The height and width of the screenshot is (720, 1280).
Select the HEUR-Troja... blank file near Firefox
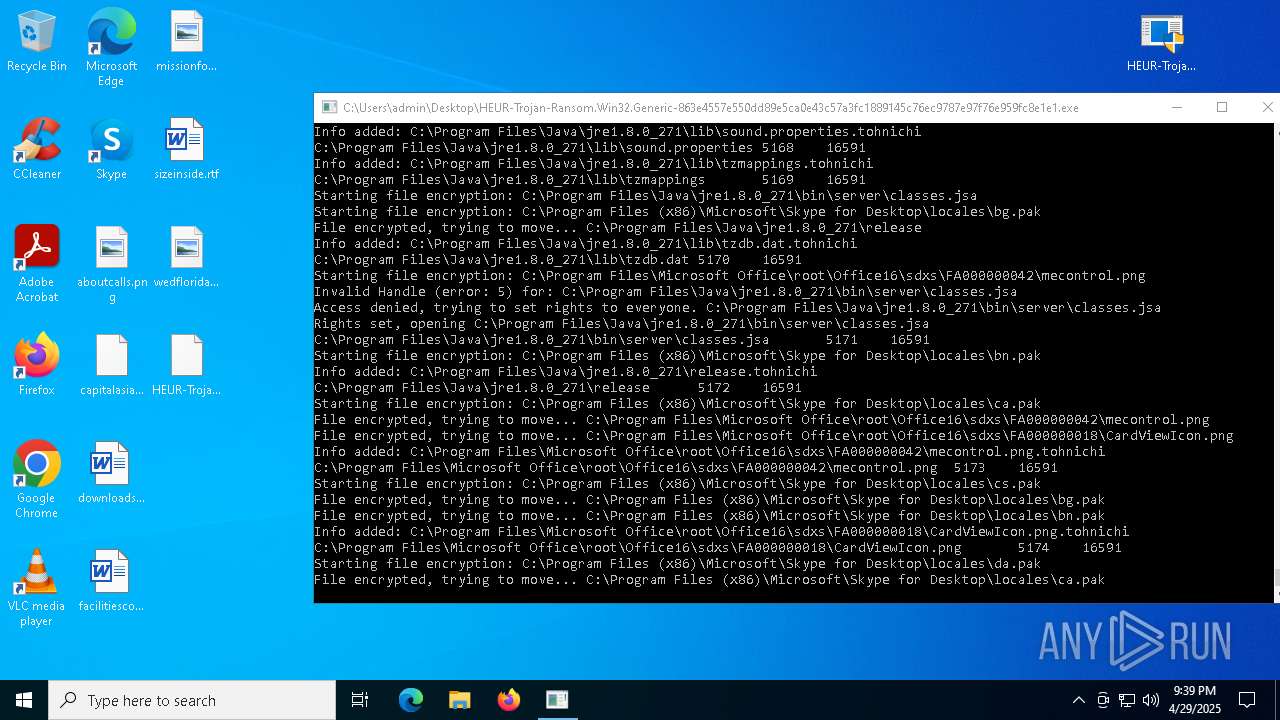186,366
